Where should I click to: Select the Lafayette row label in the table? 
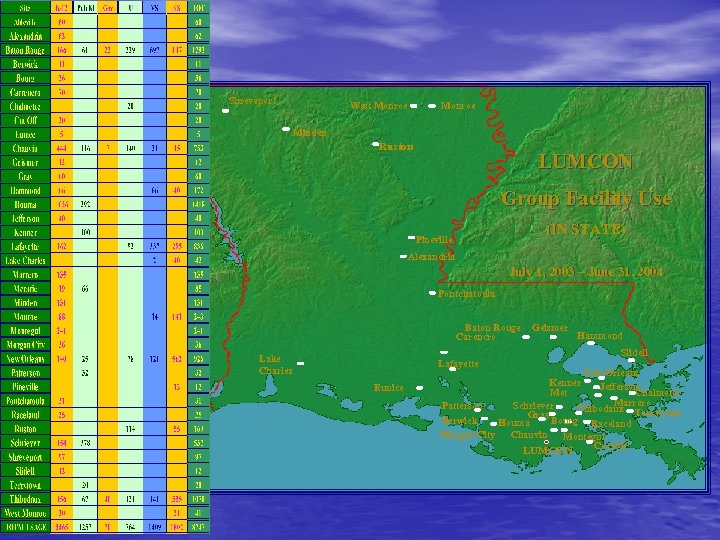tap(25, 247)
